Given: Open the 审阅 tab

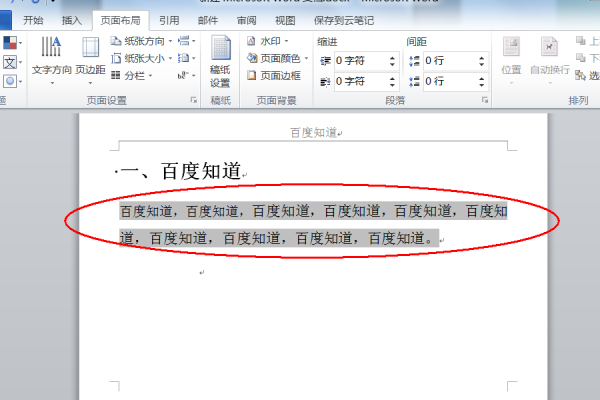Looking at the screenshot, I should click(x=246, y=20).
